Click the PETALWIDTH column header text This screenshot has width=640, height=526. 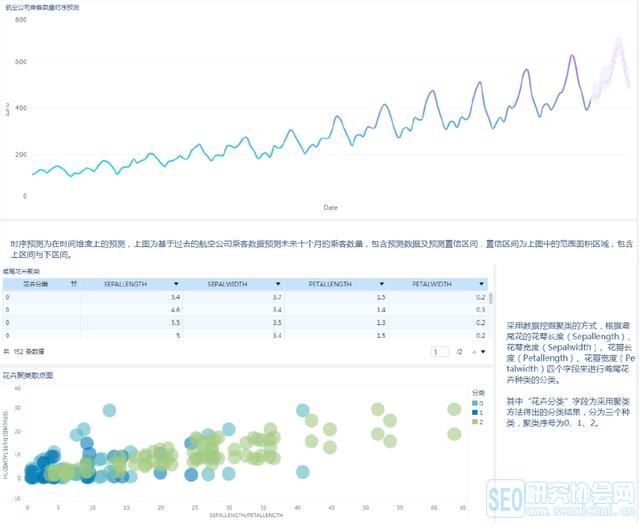(432, 284)
